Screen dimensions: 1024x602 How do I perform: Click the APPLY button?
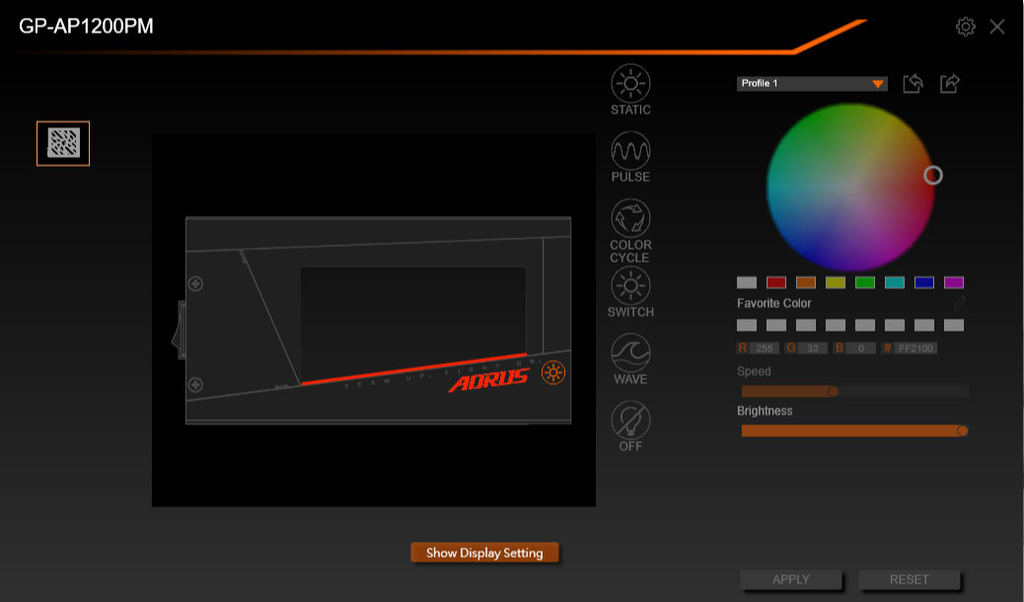pyautogui.click(x=791, y=579)
